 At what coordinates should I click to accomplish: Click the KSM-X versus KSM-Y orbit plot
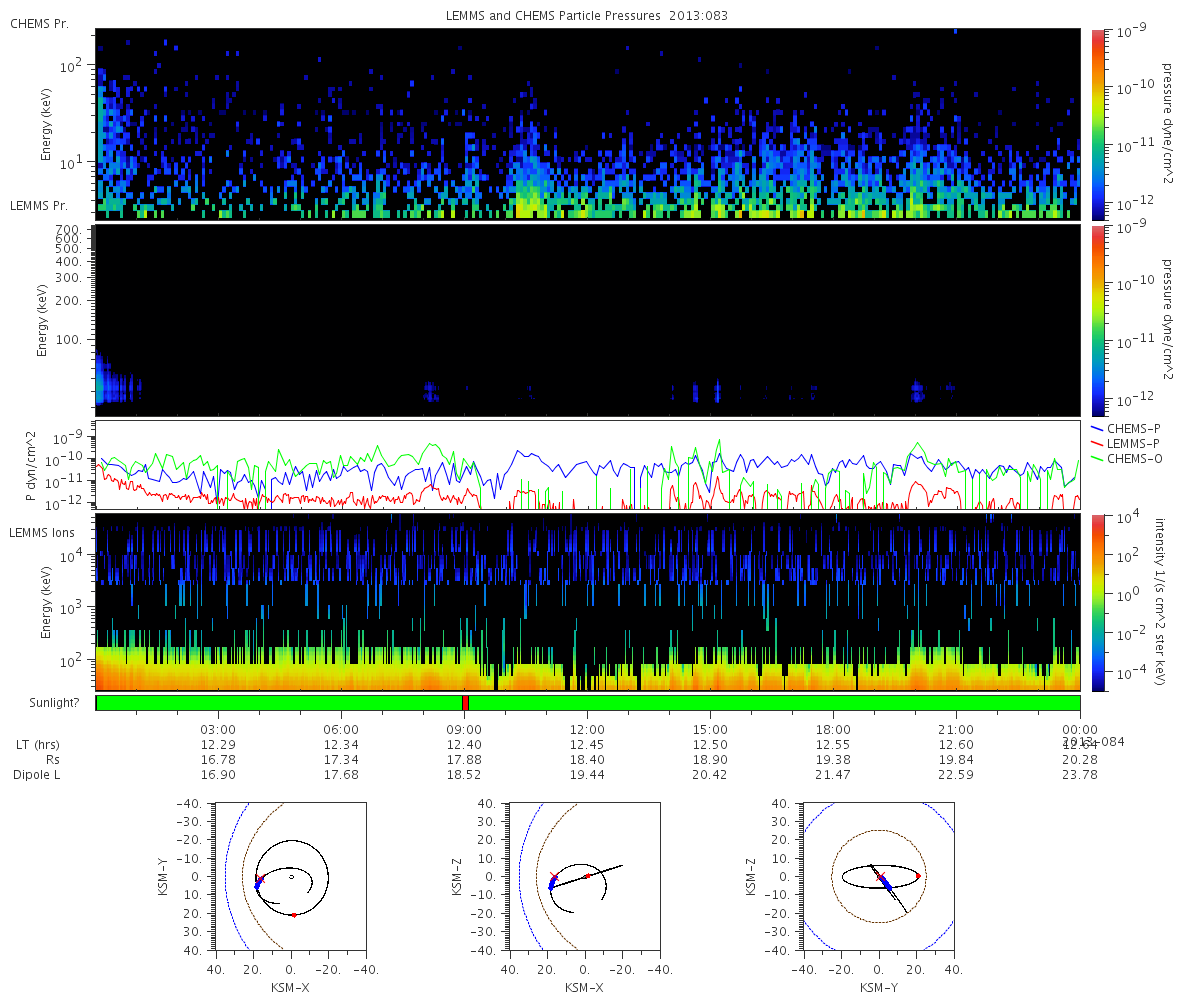(x=290, y=876)
